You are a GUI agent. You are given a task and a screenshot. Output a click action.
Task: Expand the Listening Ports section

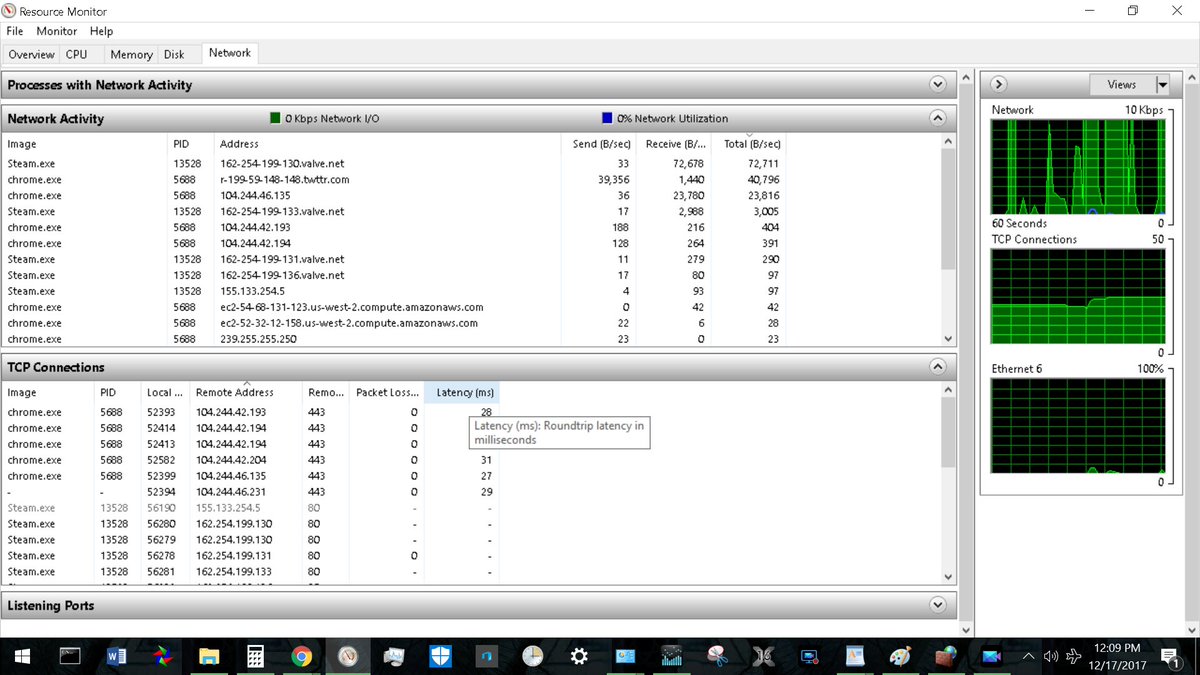point(937,605)
